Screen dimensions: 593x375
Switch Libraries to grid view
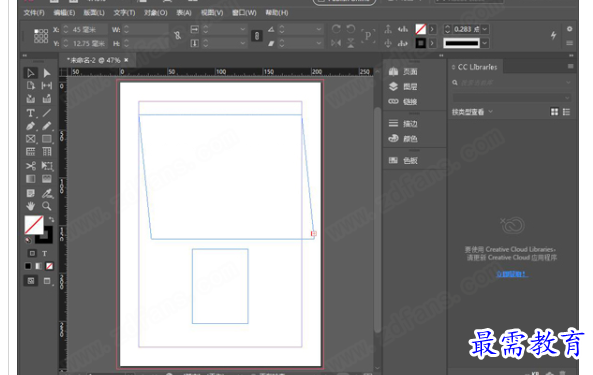(x=554, y=112)
